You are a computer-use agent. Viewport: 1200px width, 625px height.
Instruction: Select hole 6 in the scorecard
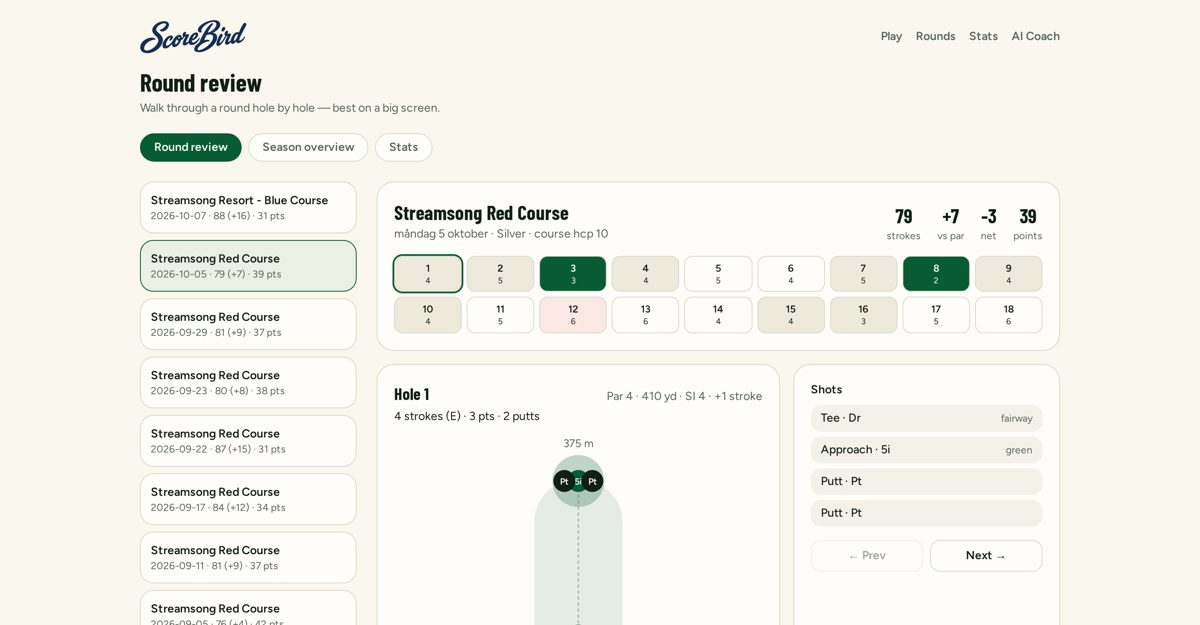[x=790, y=274]
